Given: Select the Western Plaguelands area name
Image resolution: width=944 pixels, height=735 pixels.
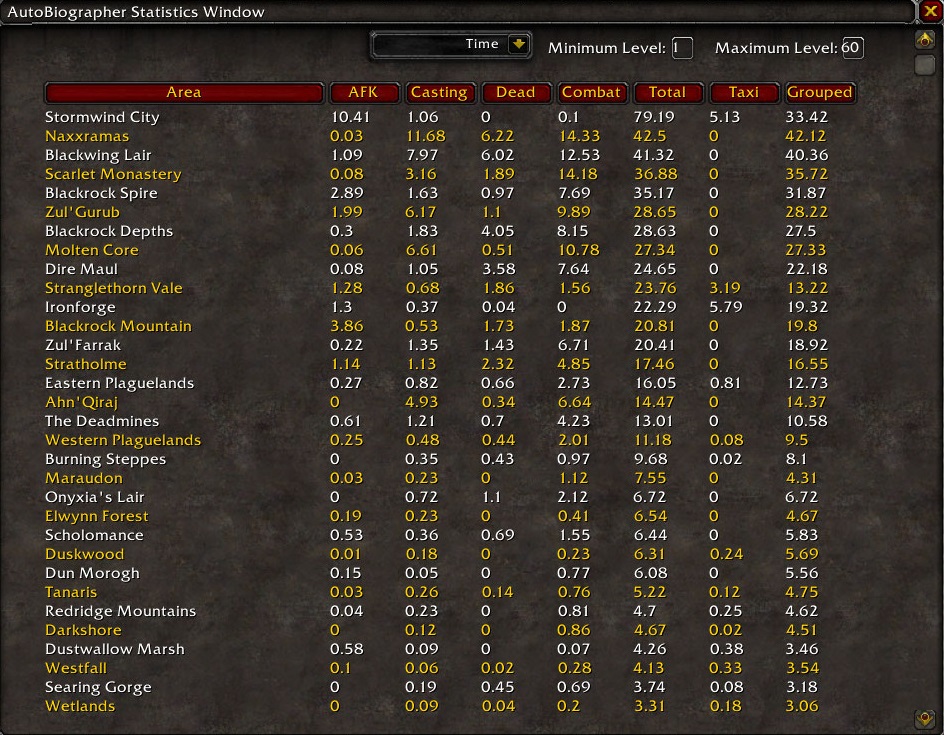Looking at the screenshot, I should coord(123,440).
